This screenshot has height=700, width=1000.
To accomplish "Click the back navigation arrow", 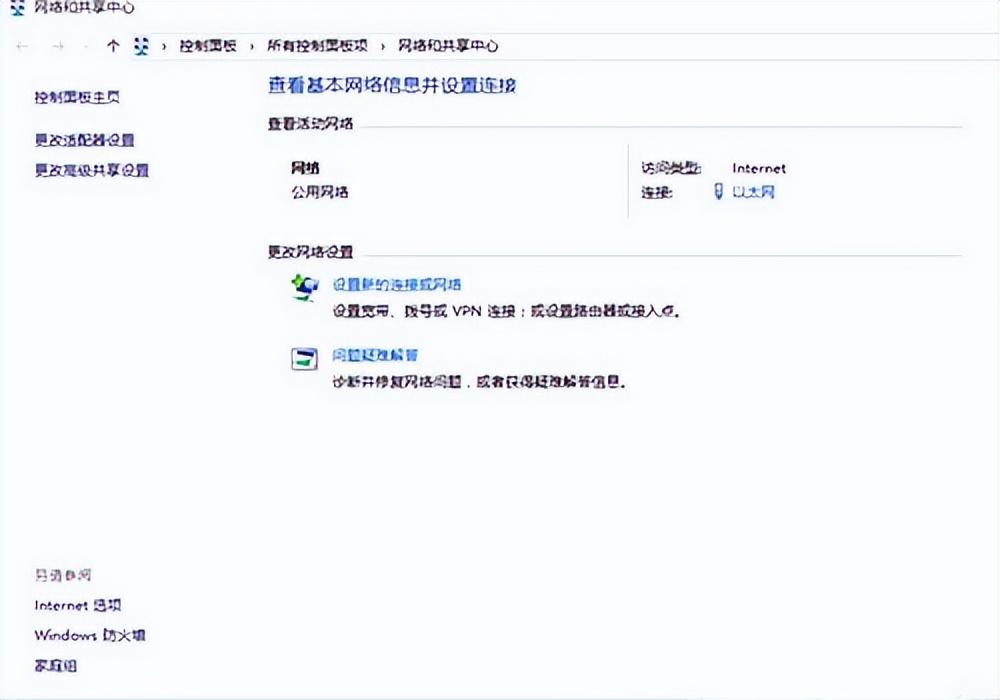I will pyautogui.click(x=22, y=46).
